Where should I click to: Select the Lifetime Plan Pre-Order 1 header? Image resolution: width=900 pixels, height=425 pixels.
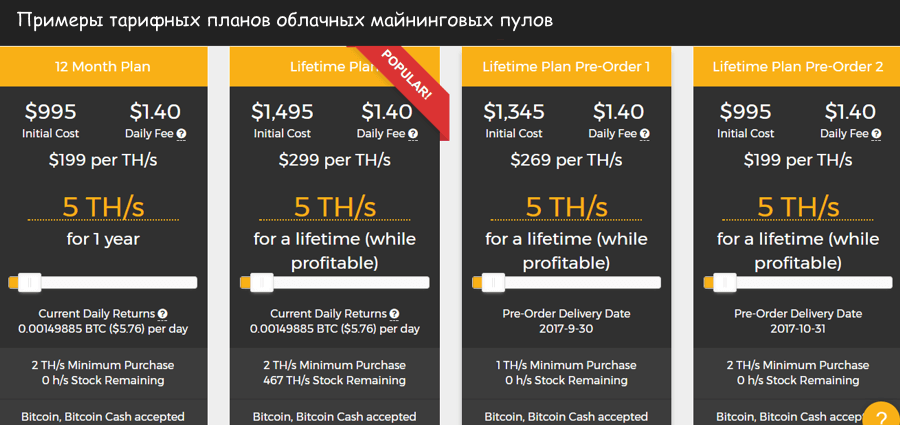coord(566,67)
